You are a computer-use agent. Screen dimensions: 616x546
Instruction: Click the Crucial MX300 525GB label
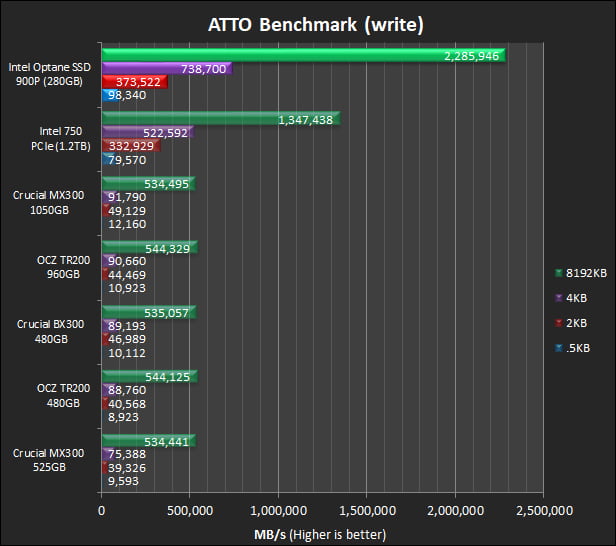[49, 460]
